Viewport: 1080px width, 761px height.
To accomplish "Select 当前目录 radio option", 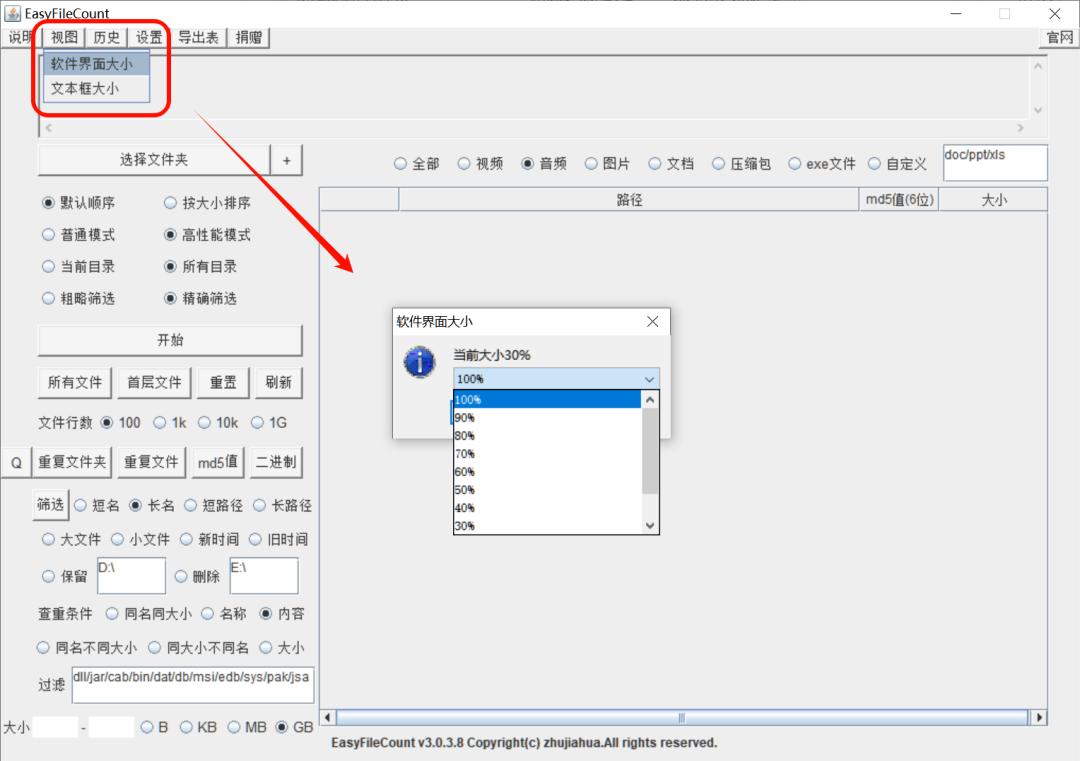I will [x=79, y=267].
